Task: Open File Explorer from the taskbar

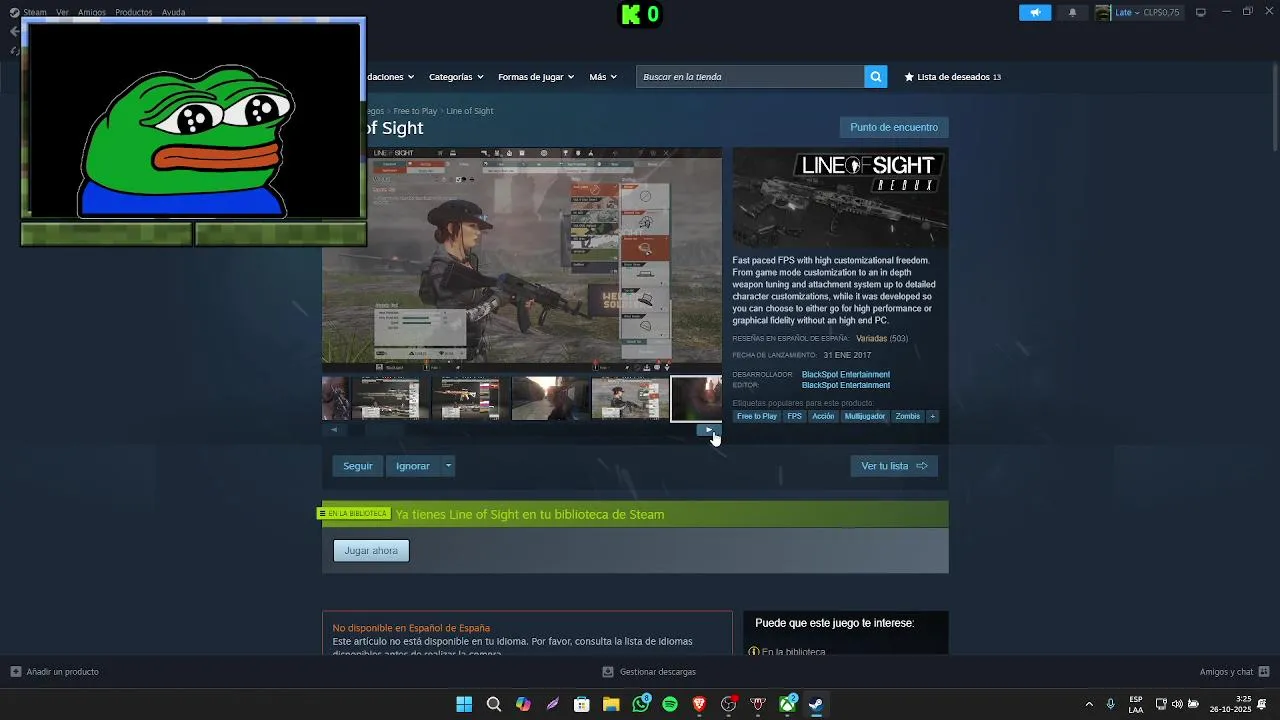Action: pos(611,704)
